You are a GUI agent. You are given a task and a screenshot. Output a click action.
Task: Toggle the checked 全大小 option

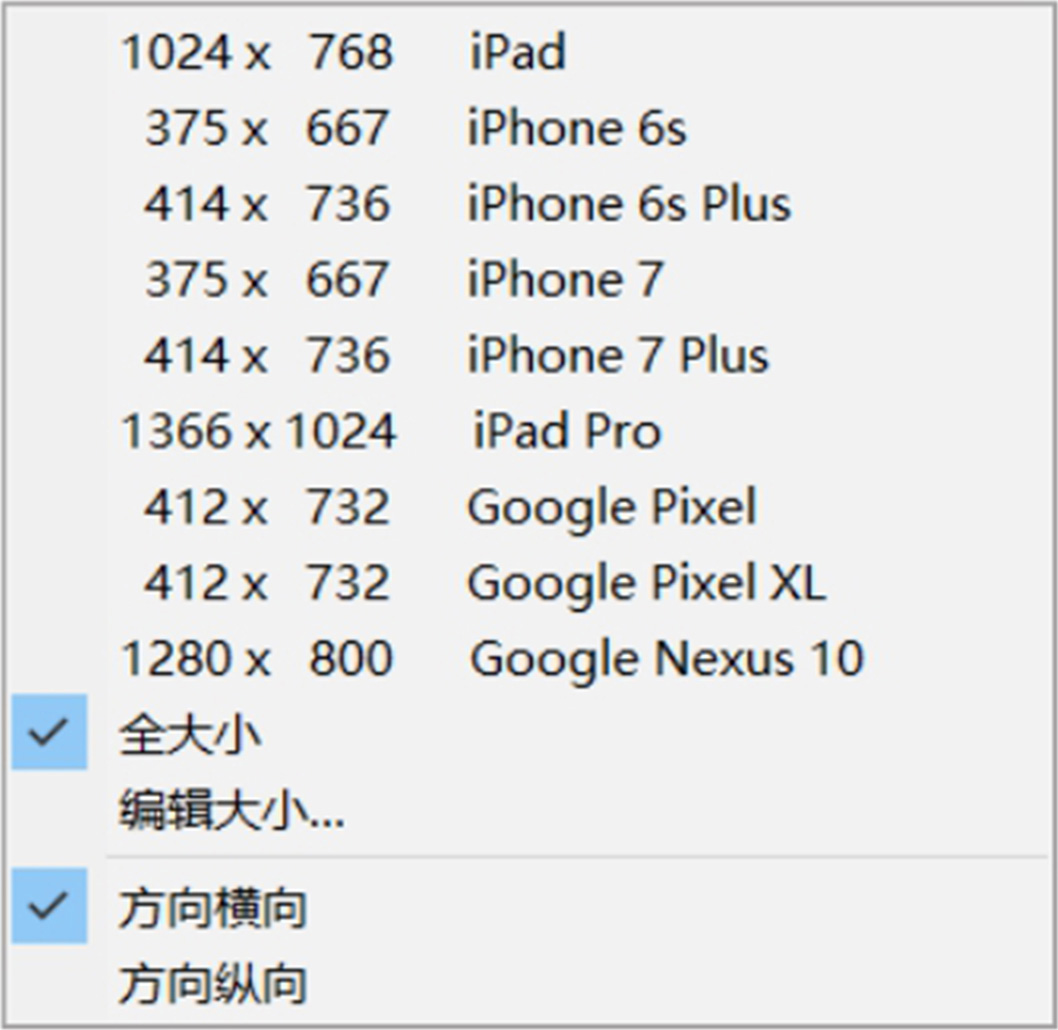[529, 733]
